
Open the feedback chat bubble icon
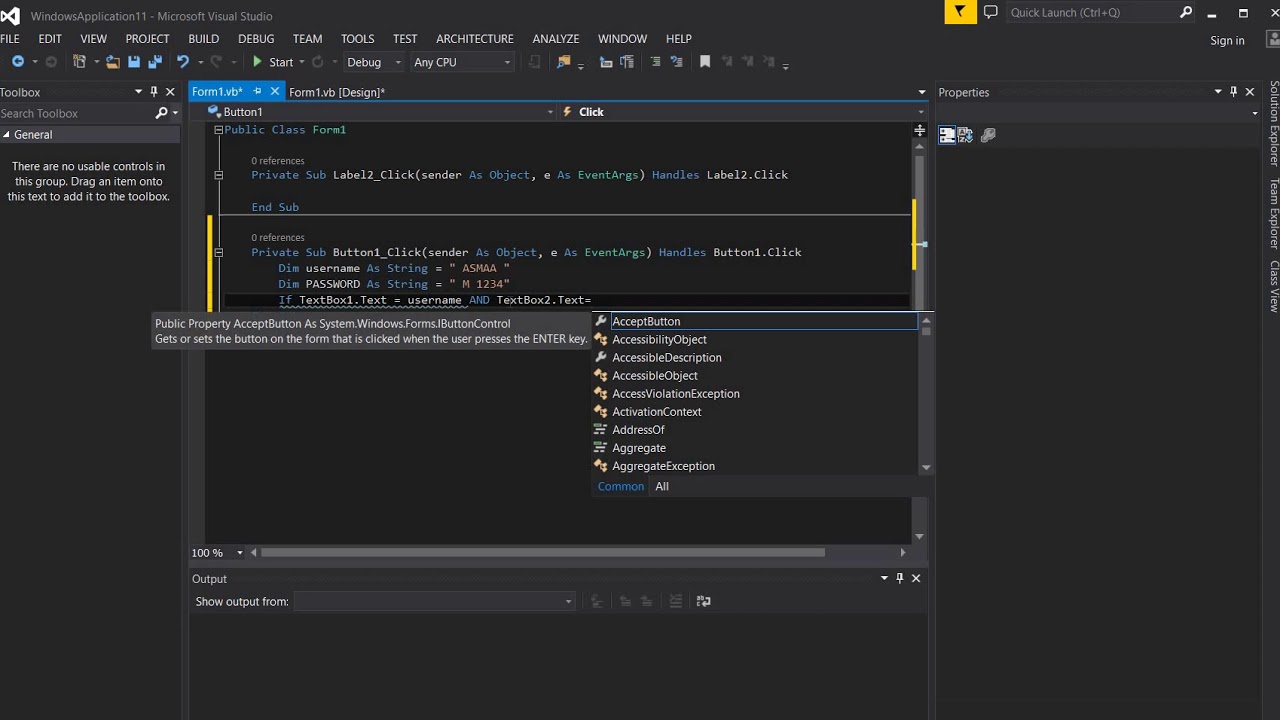point(991,12)
